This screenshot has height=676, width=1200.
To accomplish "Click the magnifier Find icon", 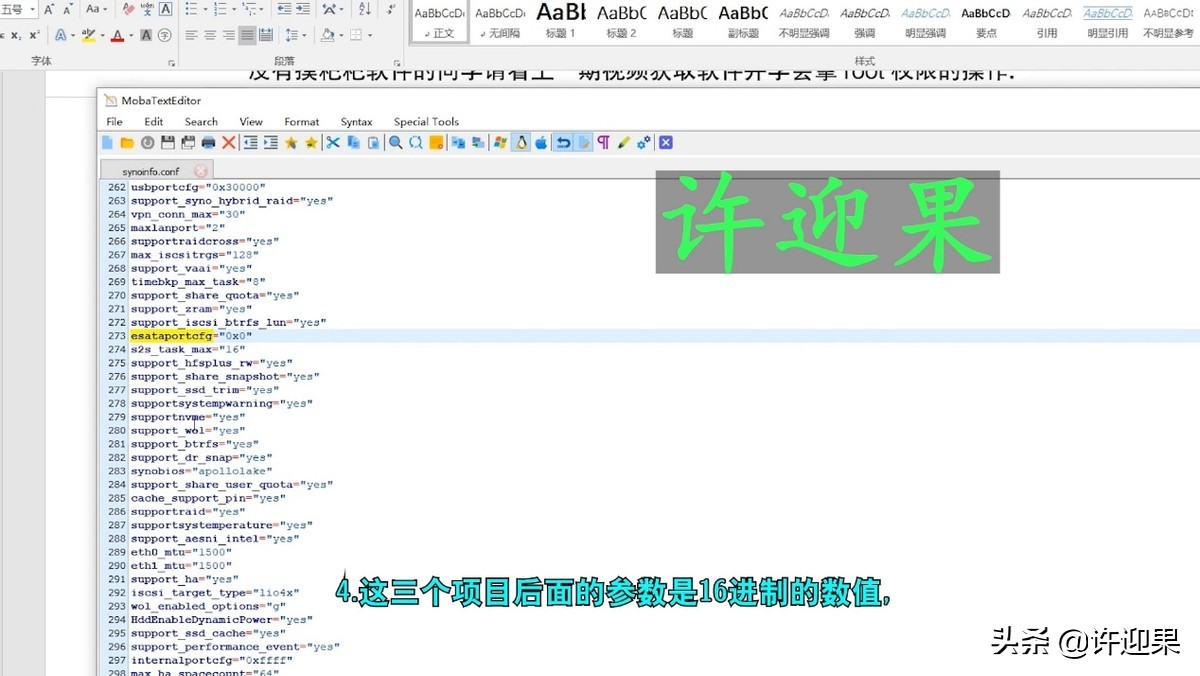I will coord(396,143).
